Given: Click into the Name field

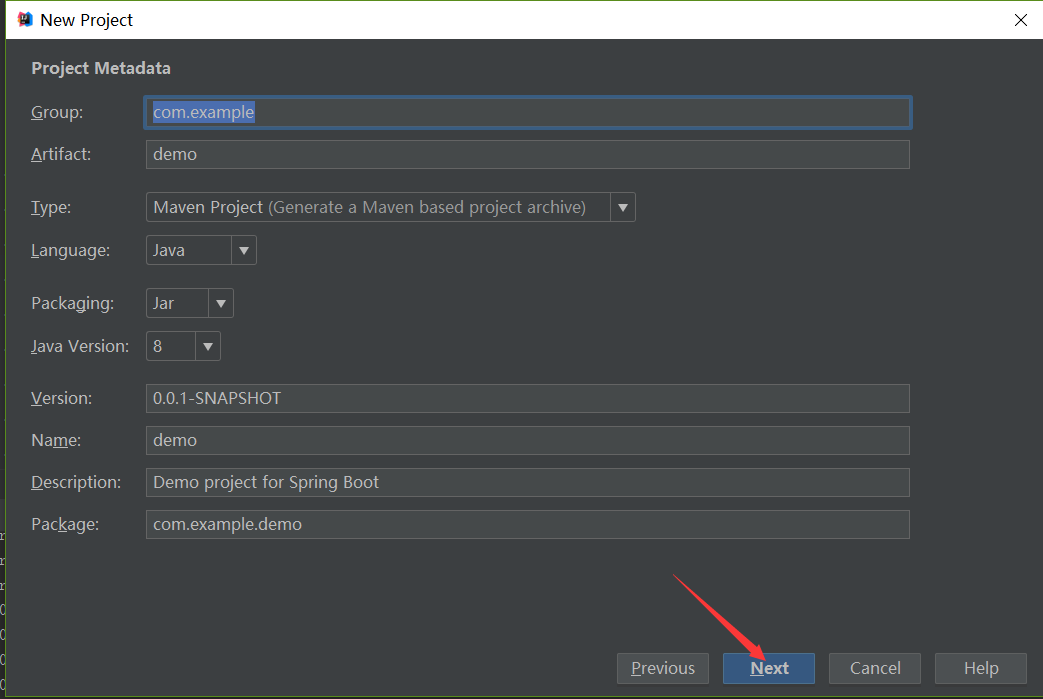Looking at the screenshot, I should 527,440.
